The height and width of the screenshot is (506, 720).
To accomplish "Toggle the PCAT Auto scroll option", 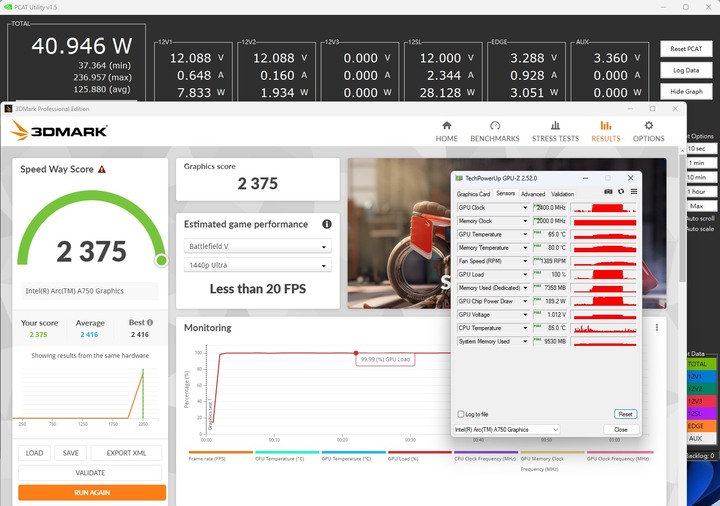I will click(x=701, y=218).
